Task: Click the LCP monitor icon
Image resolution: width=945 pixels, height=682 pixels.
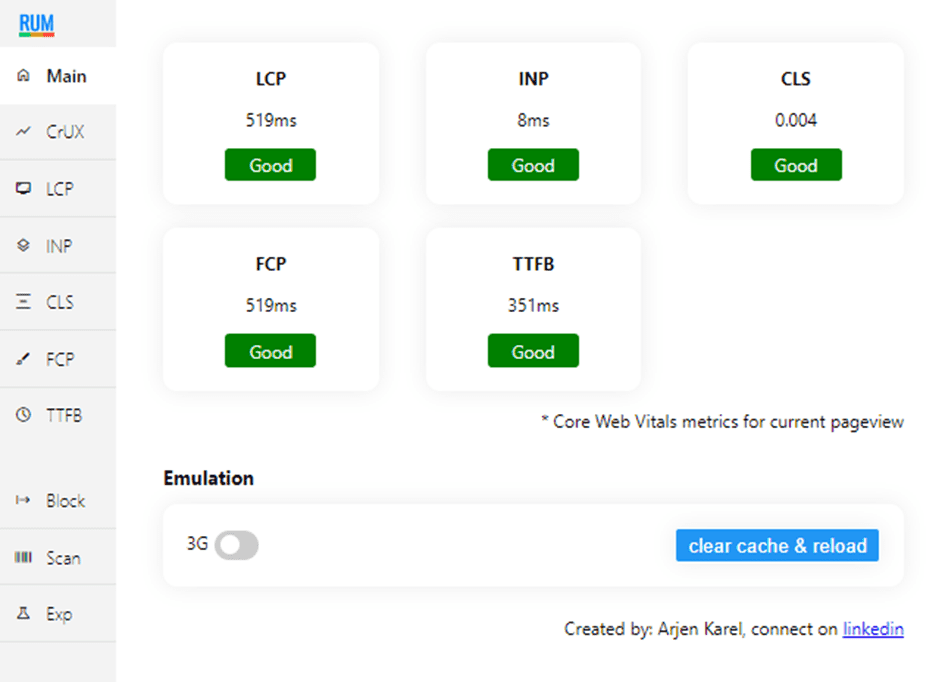Action: click(24, 189)
